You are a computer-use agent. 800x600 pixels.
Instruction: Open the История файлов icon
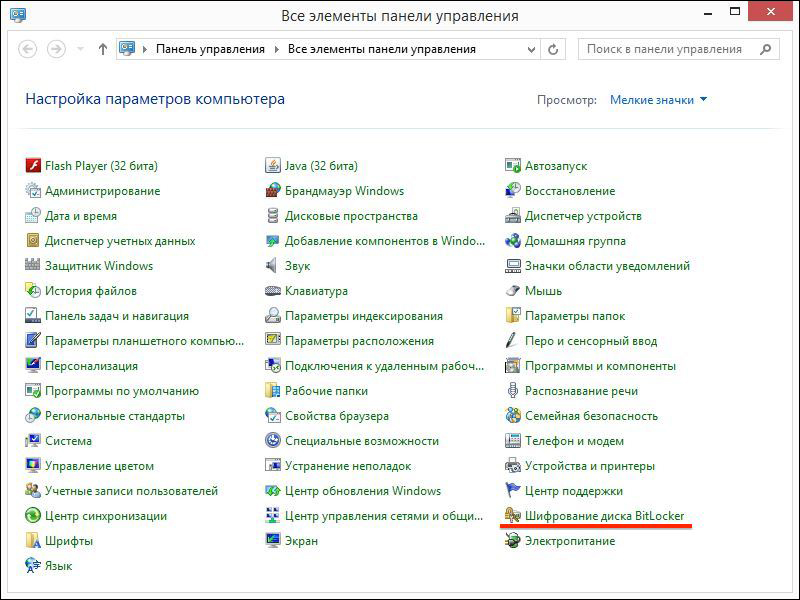33,290
